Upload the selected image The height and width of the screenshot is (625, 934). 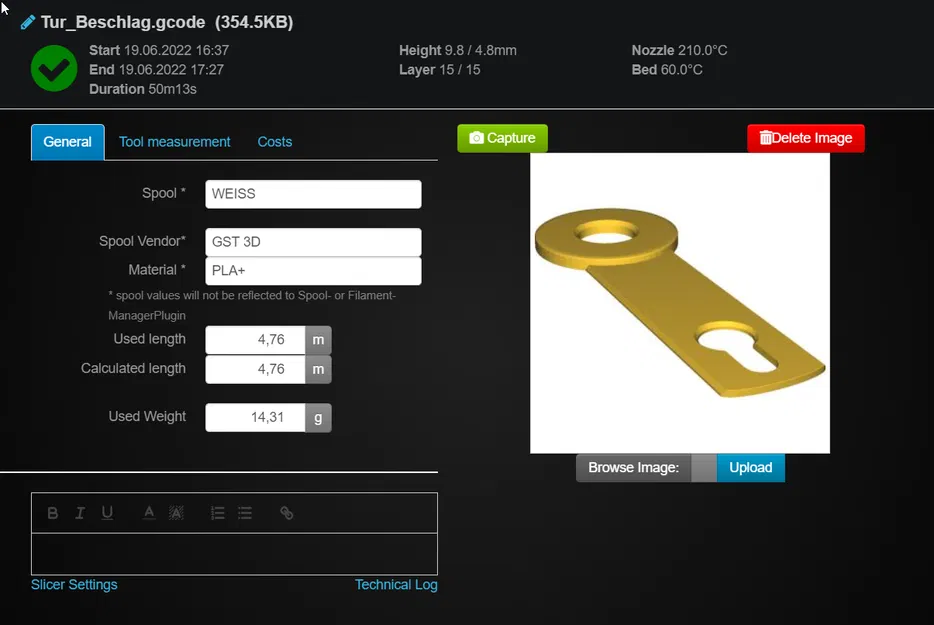(x=751, y=468)
